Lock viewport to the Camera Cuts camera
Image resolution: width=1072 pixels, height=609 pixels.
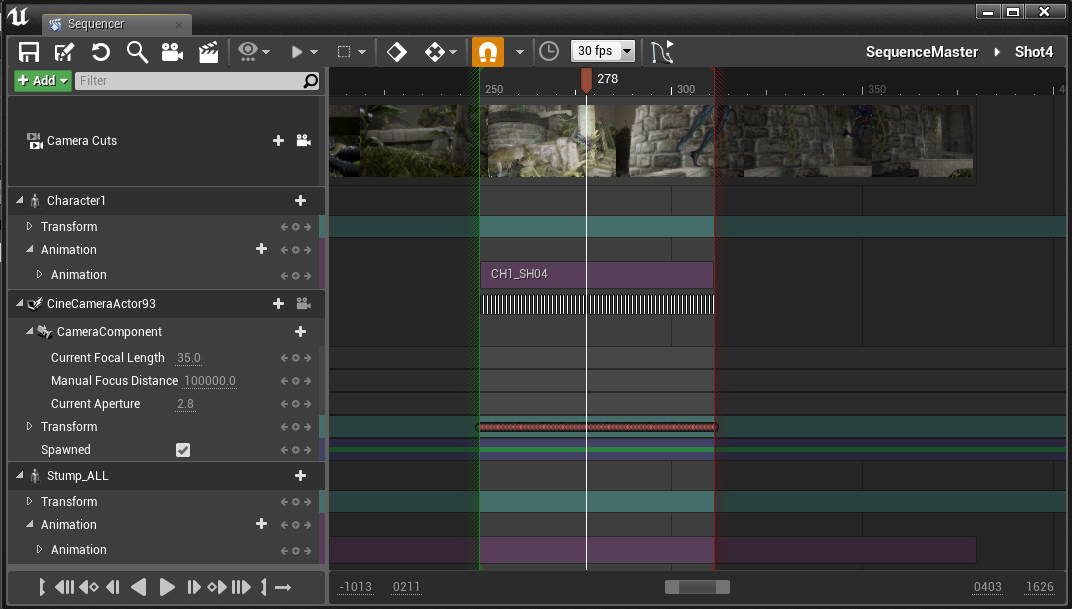[x=303, y=141]
